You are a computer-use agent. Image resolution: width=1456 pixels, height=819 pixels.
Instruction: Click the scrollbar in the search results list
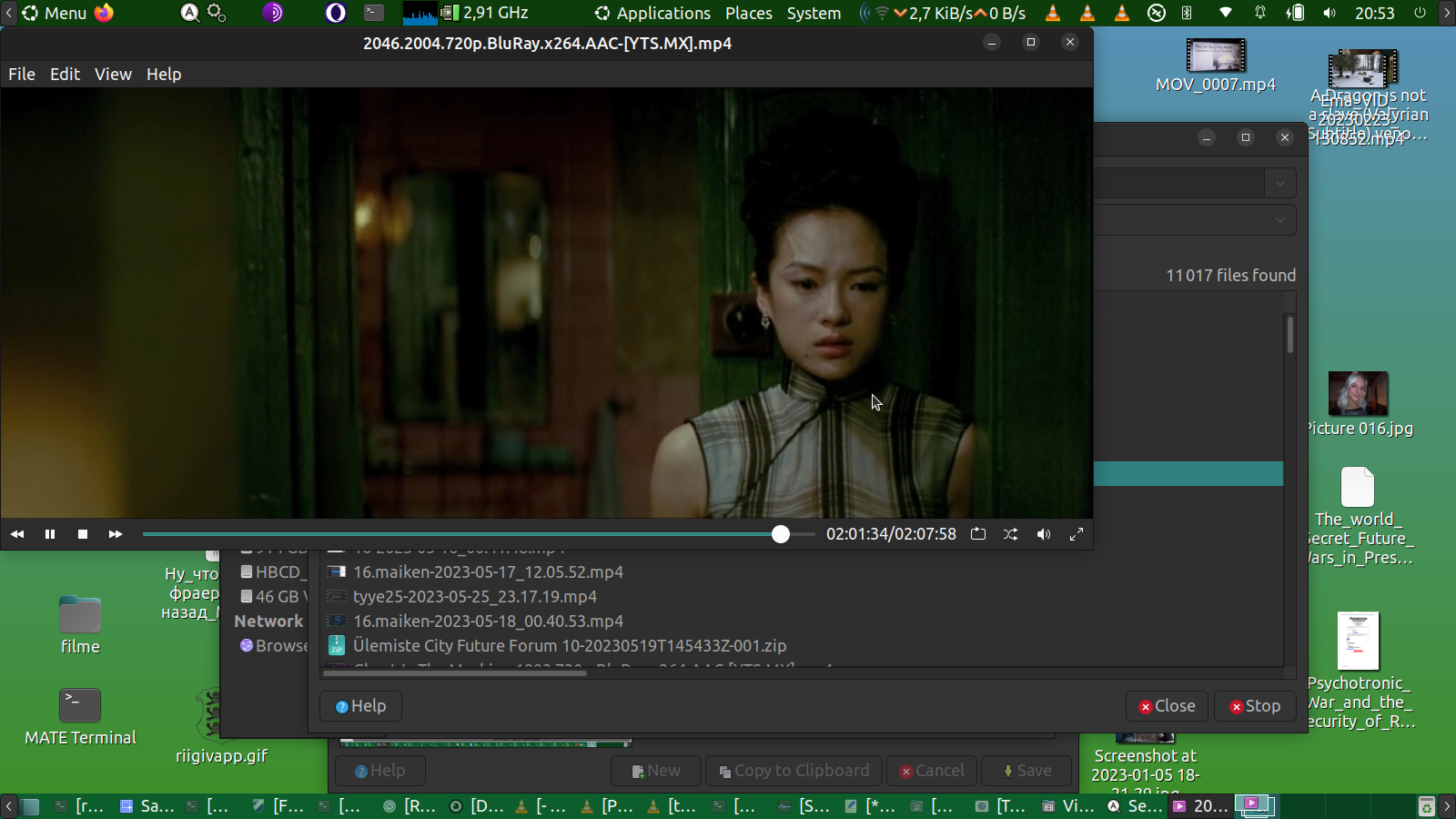coord(1290,334)
